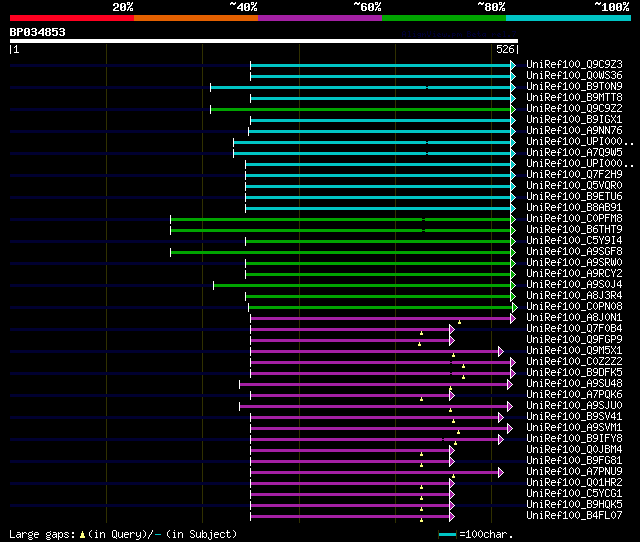640x542 pixels.
Task: Select the UniRef100_A7Q9W5 label
Action: click(x=574, y=153)
